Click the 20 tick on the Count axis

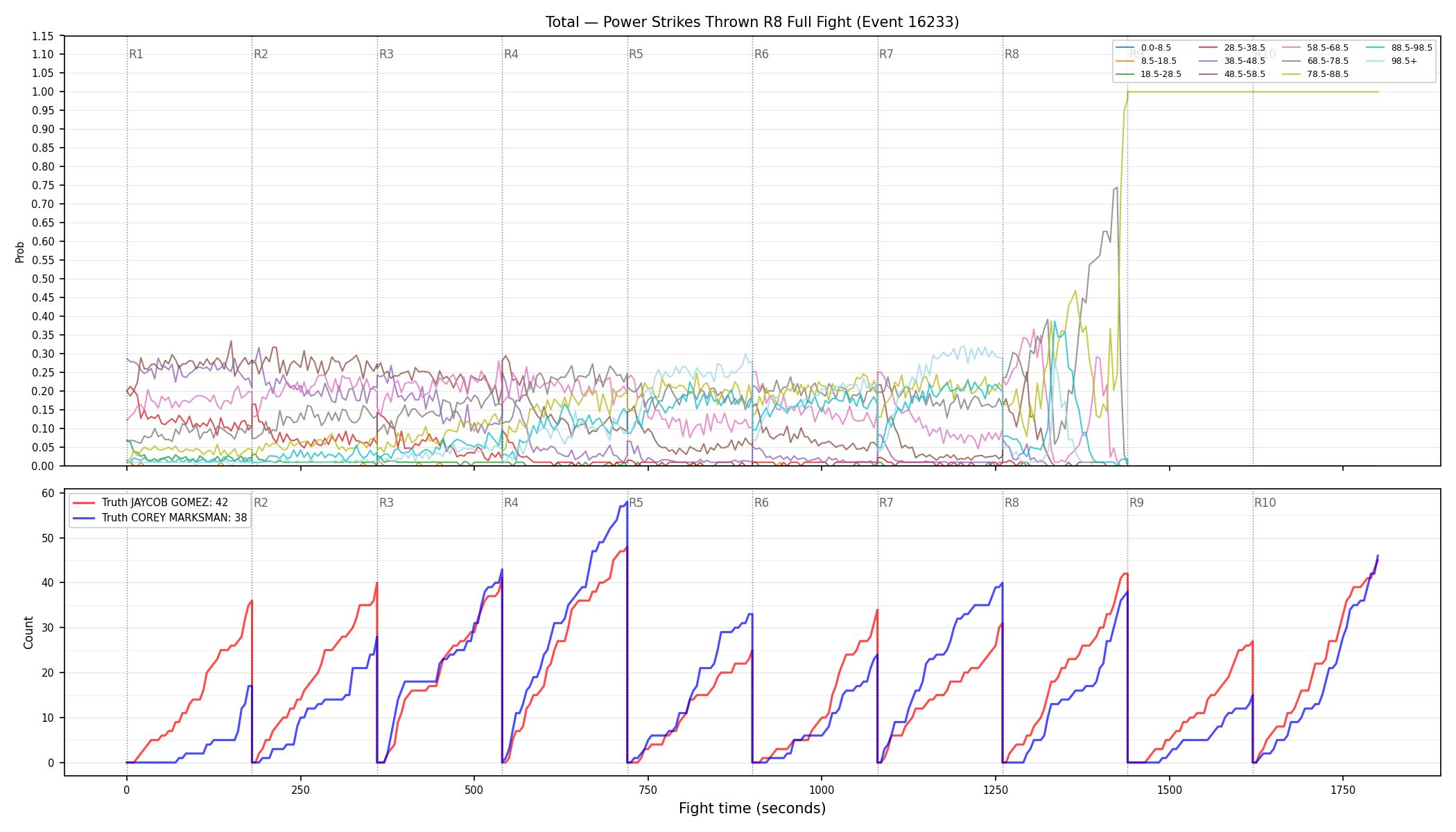pos(48,673)
